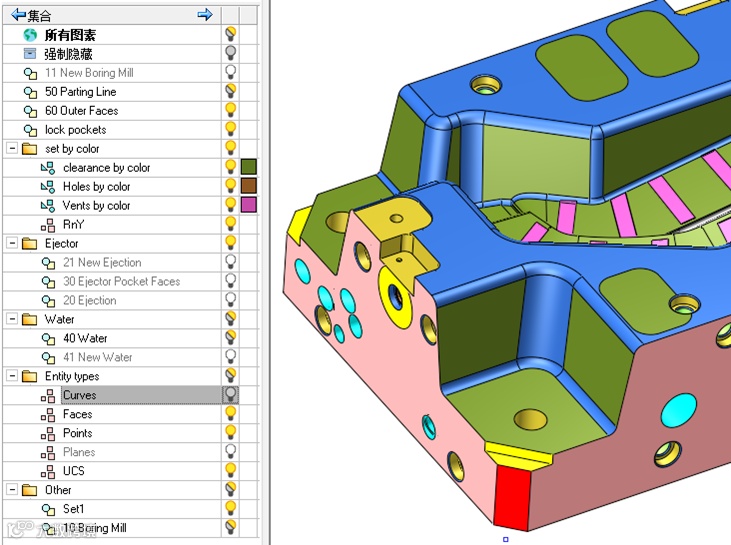Click the brown Holes by color swatch

coord(249,186)
